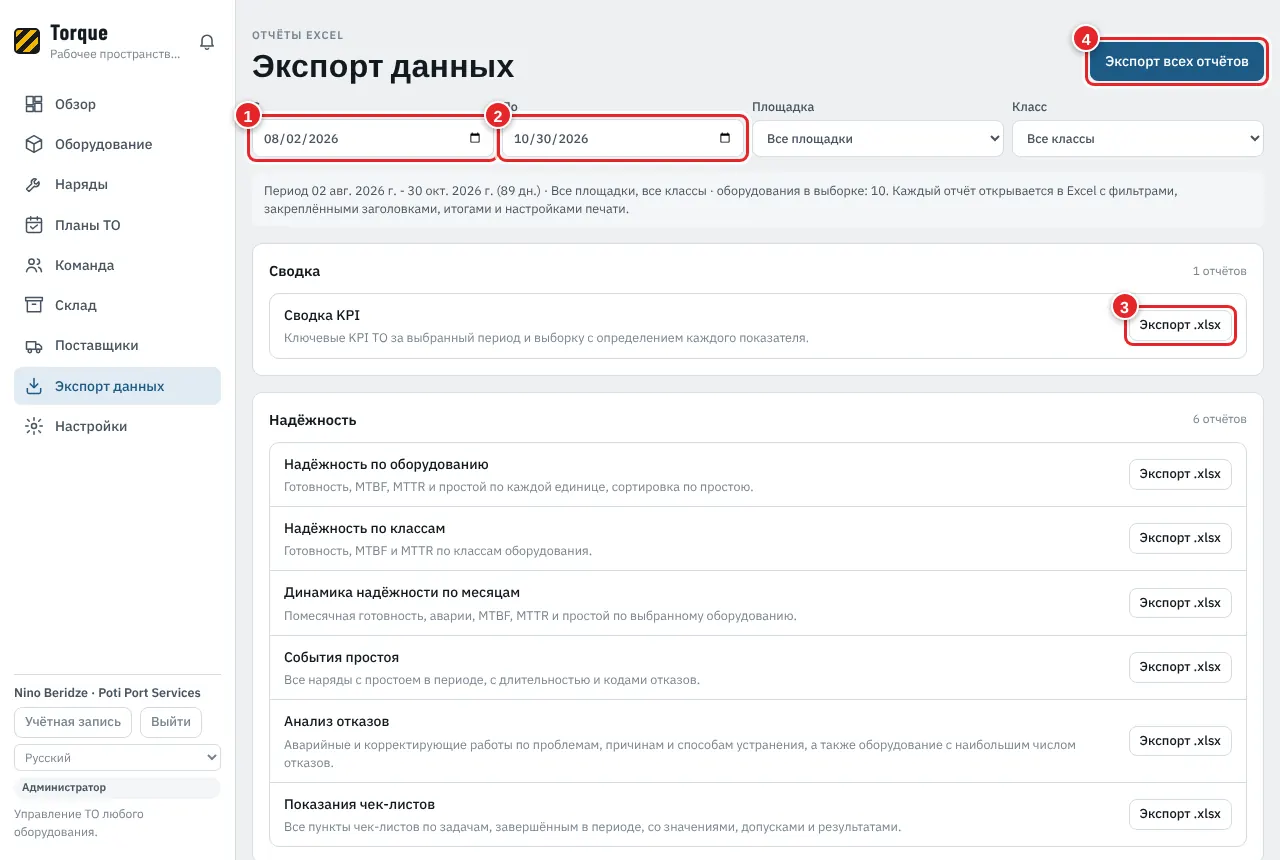This screenshot has height=860, width=1280.
Task: Go to Обзор in sidebar
Action: tap(117, 104)
